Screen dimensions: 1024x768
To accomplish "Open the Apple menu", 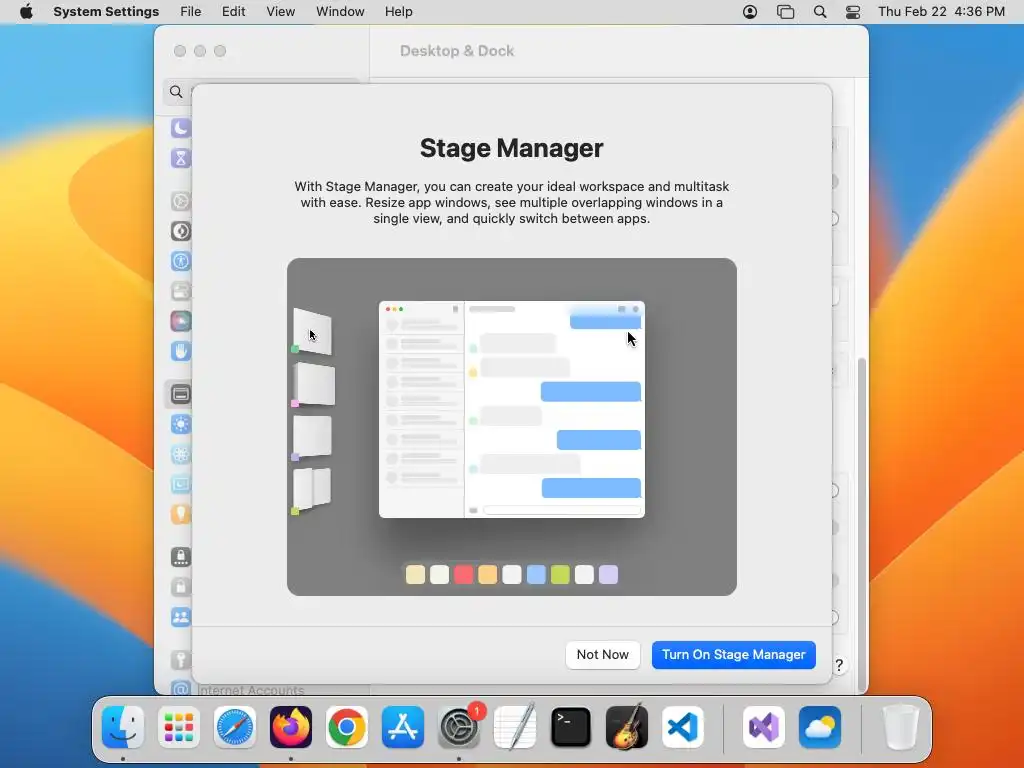I will pyautogui.click(x=26, y=12).
